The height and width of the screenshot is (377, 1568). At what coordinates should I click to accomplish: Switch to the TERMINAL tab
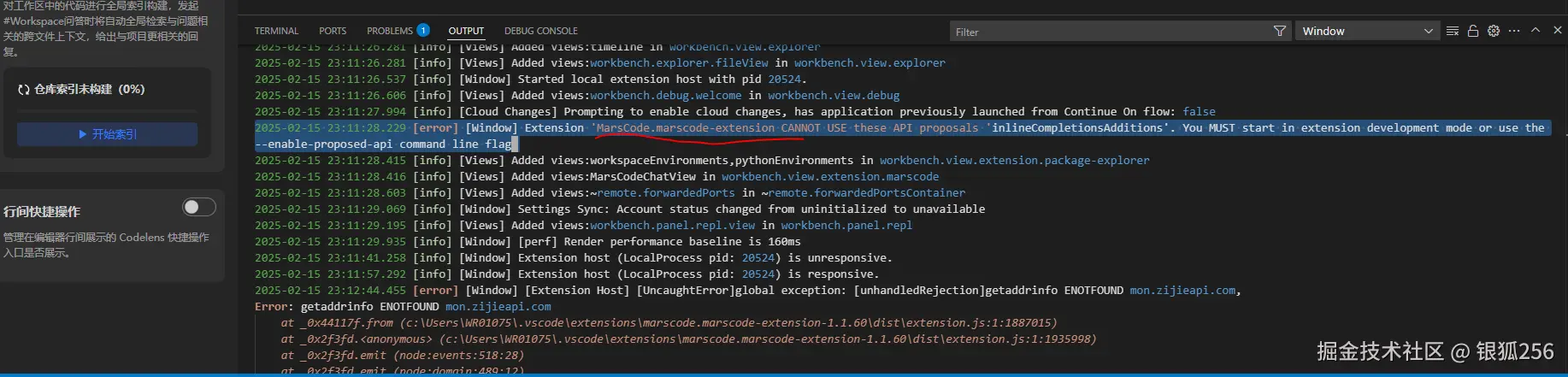click(x=276, y=31)
